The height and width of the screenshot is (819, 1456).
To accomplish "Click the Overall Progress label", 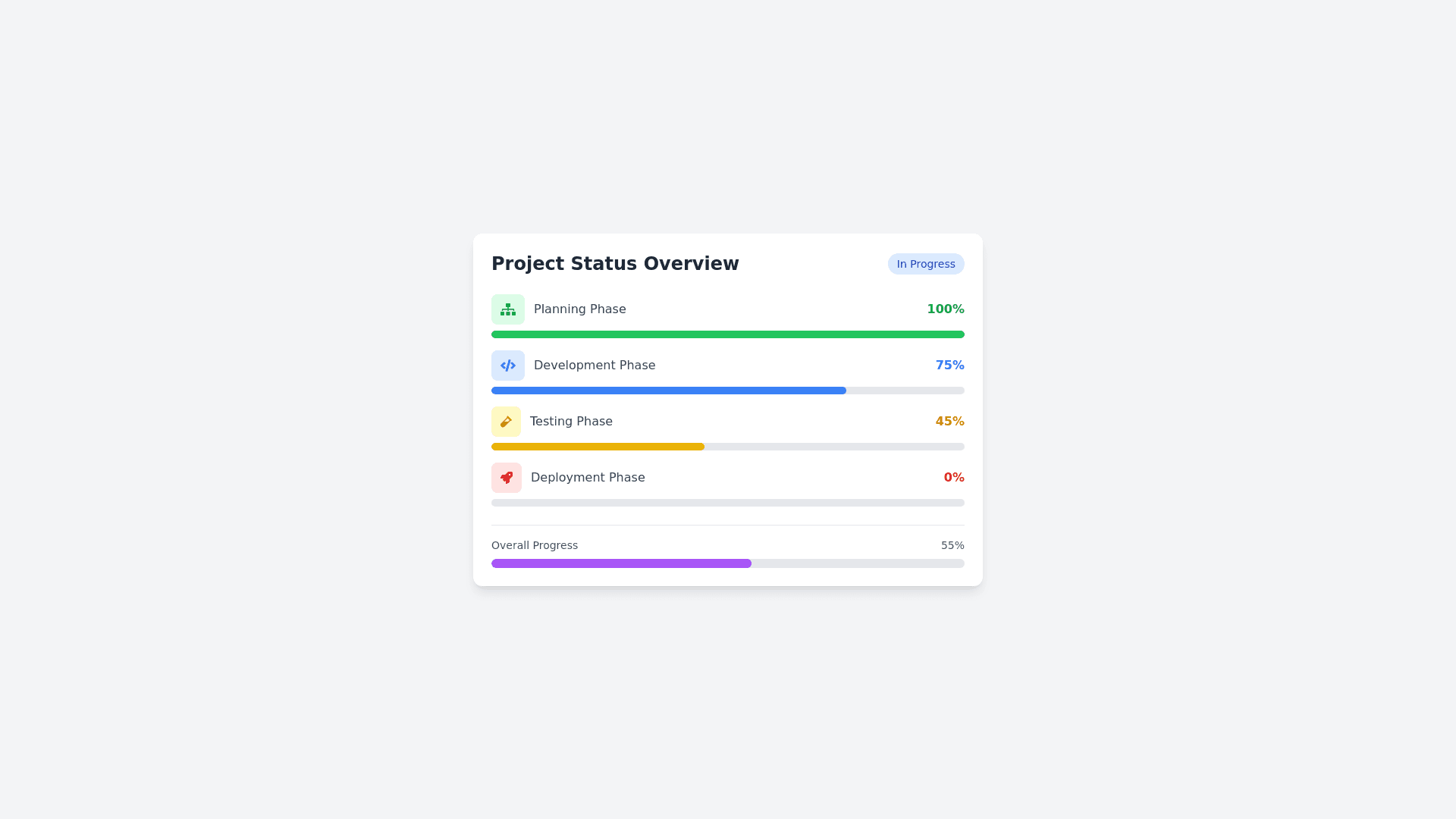I will [x=535, y=546].
